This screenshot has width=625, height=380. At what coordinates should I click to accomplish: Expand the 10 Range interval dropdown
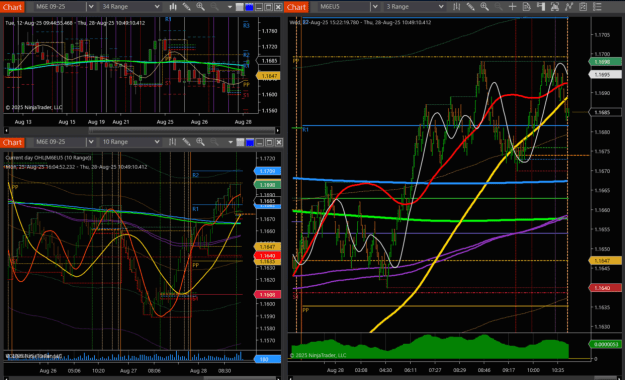[x=157, y=142]
